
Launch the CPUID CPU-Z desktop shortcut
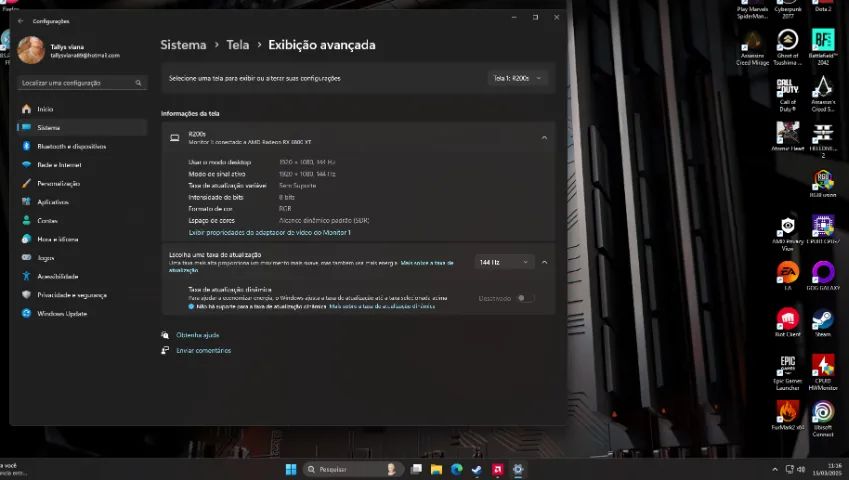pos(822,231)
